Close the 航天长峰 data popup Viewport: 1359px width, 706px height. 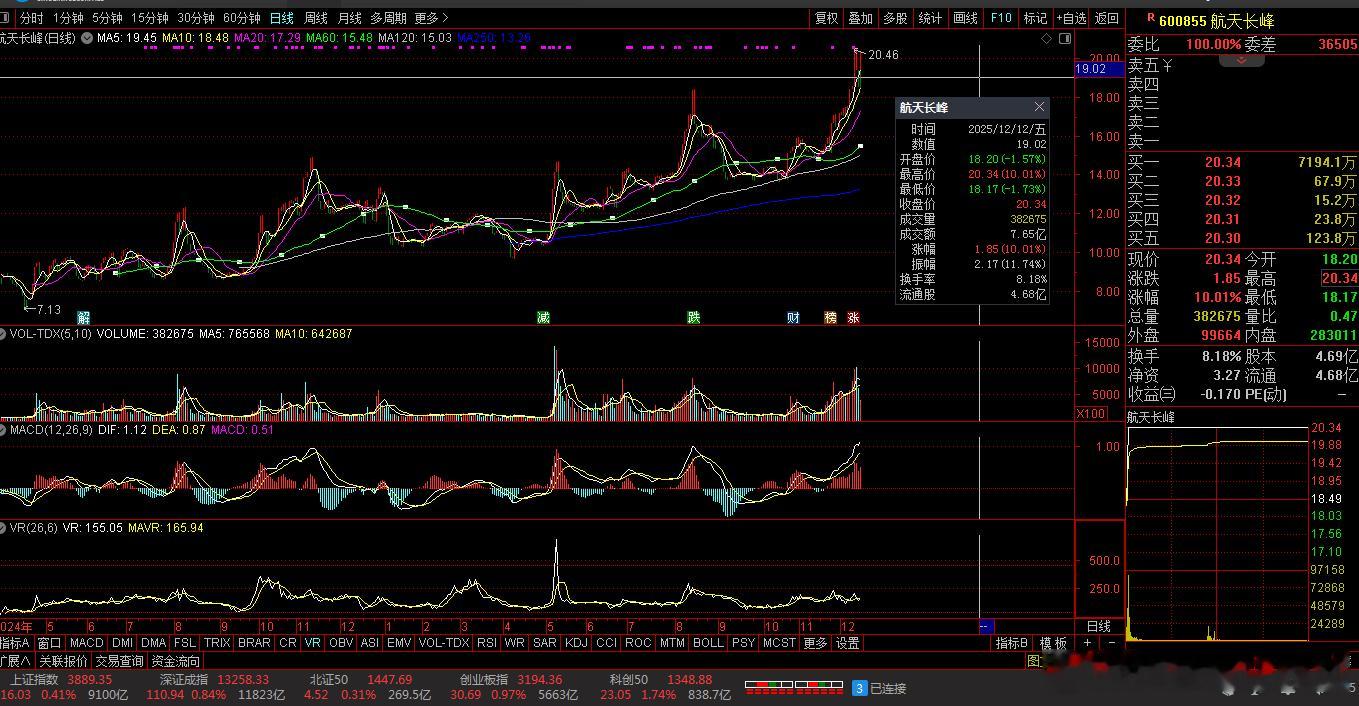pyautogui.click(x=1039, y=107)
